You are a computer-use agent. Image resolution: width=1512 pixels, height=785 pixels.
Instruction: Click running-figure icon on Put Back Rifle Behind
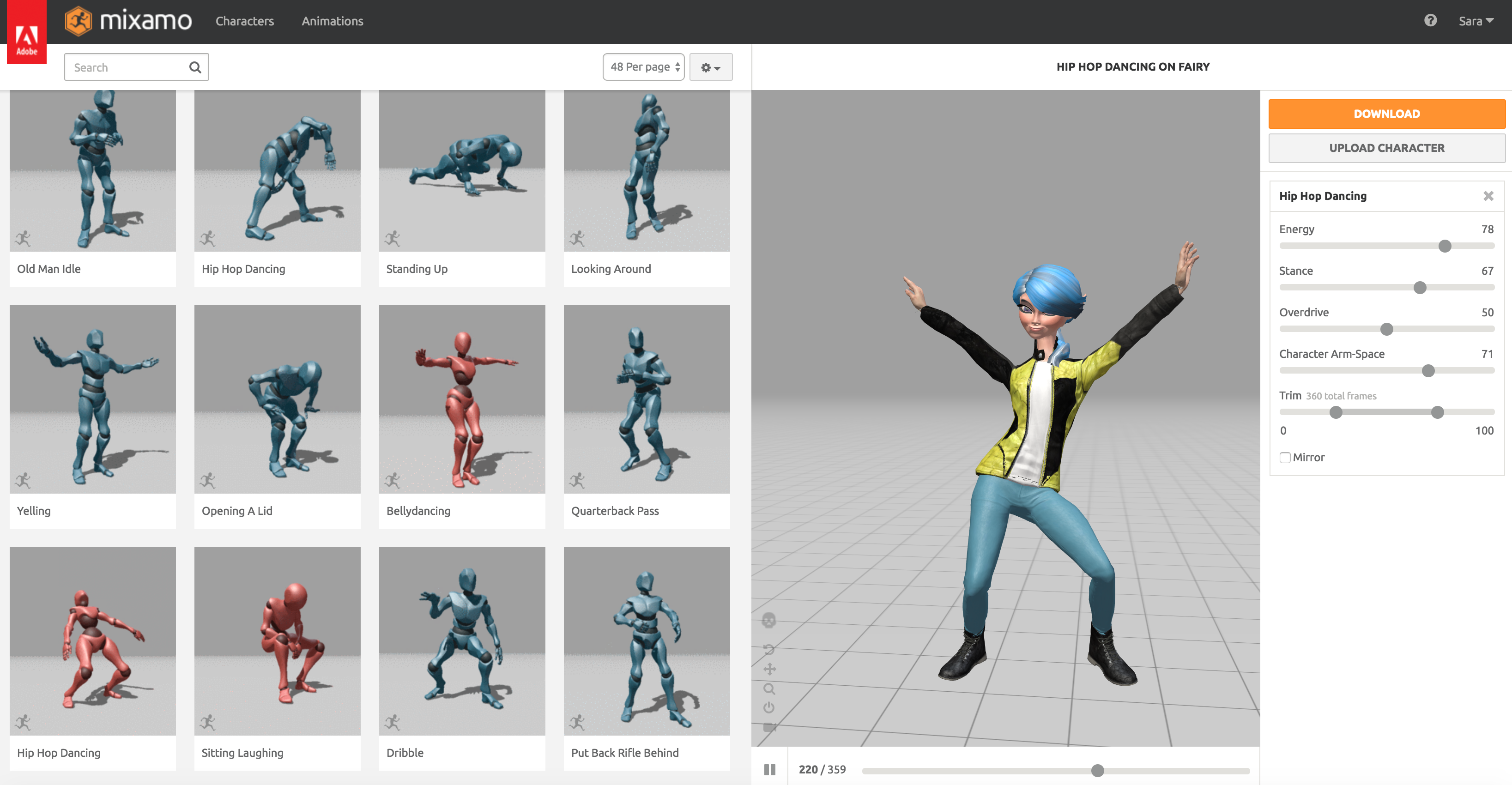tap(577, 722)
